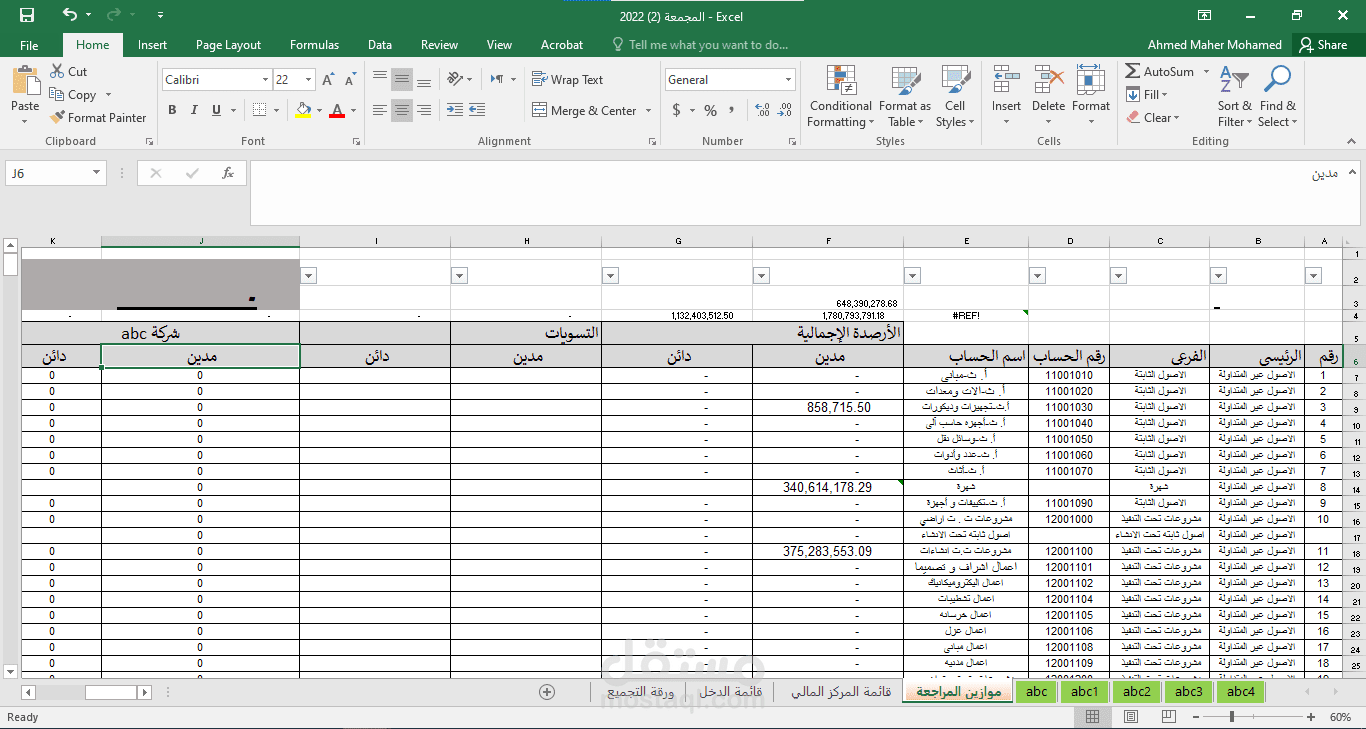This screenshot has height=729, width=1366.
Task: Switch to the Formulas tab
Action: (314, 45)
